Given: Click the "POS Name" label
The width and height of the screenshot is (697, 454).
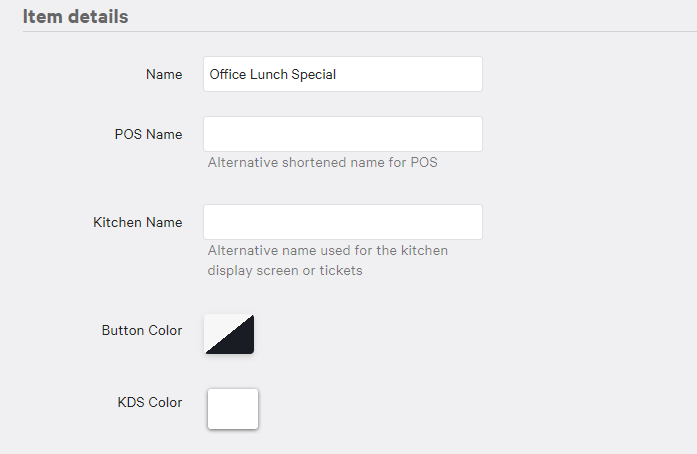Looking at the screenshot, I should (x=148, y=134).
